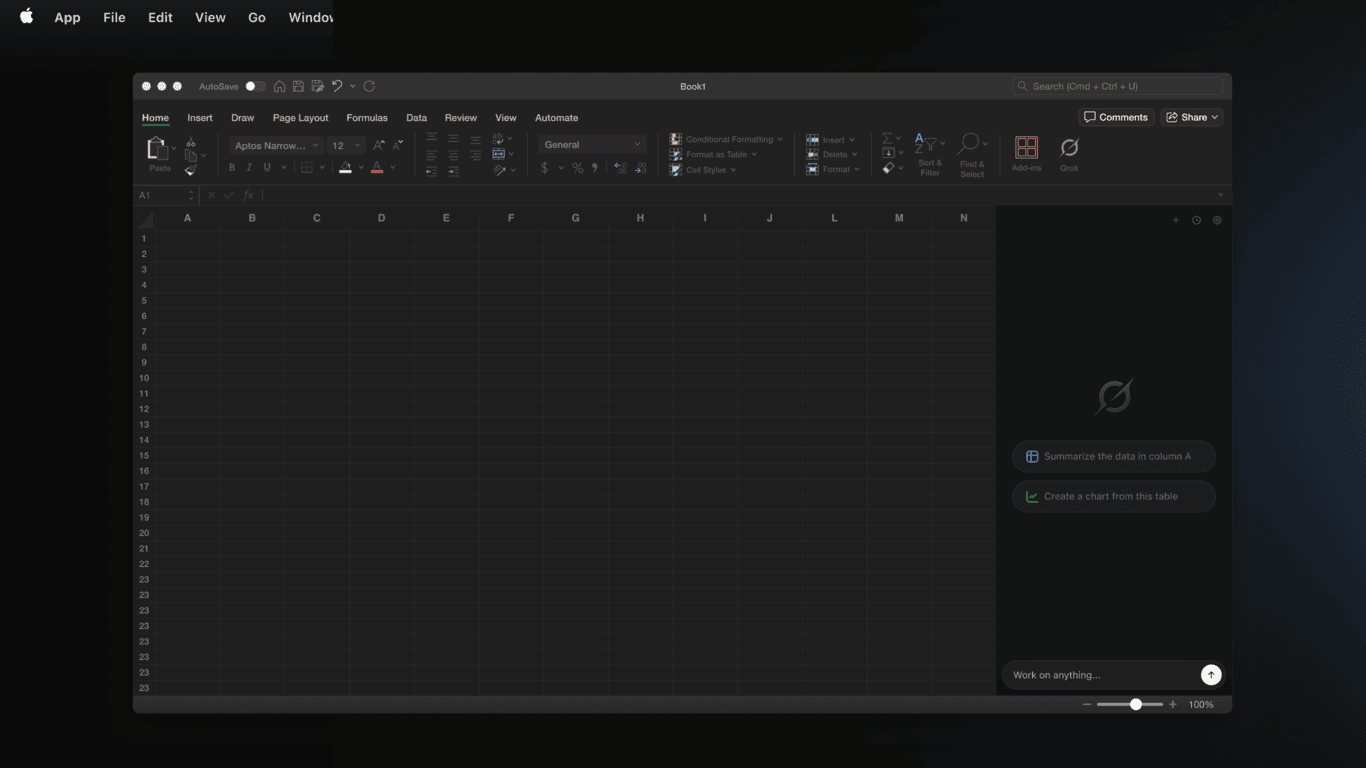Viewport: 1366px width, 768px height.
Task: Click the Decrease Indent icon
Action: [431, 172]
